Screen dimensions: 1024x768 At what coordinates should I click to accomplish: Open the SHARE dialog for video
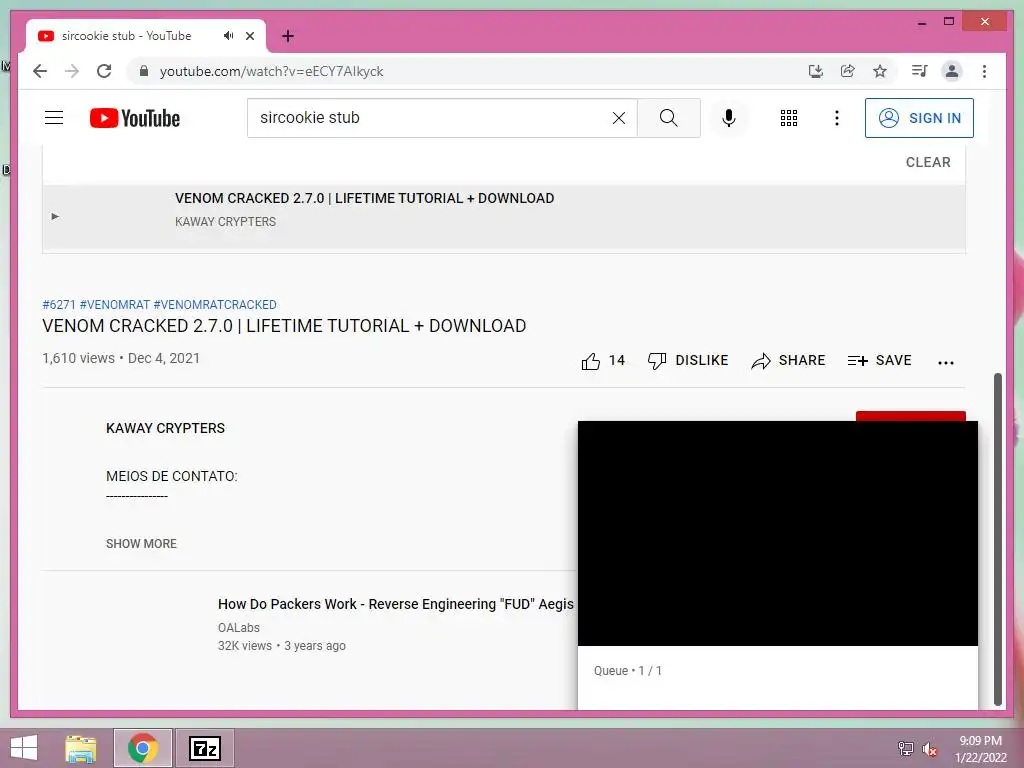[788, 360]
